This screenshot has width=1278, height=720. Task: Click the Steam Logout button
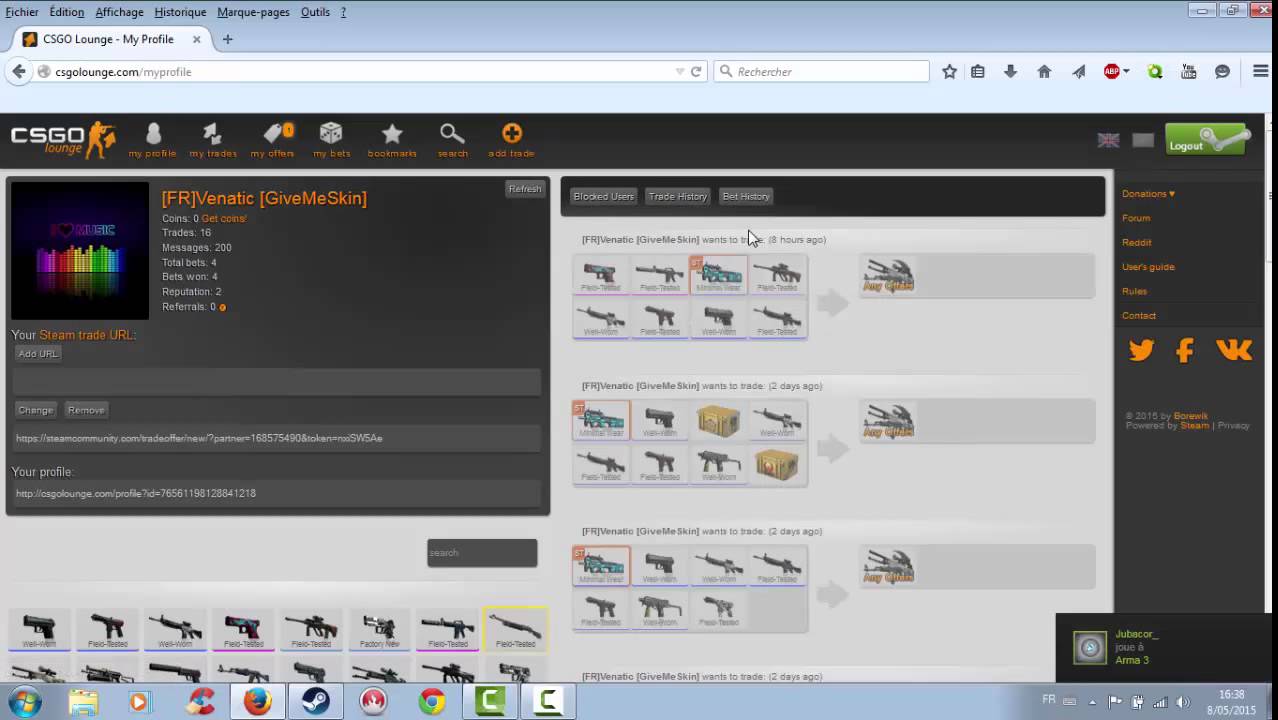[1207, 140]
